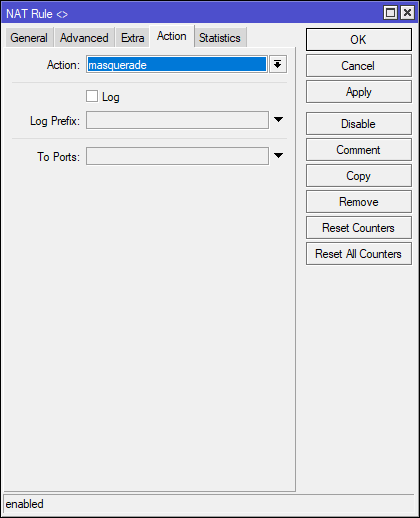Apply the NAT rule changes
420x518 pixels.
pyautogui.click(x=359, y=92)
